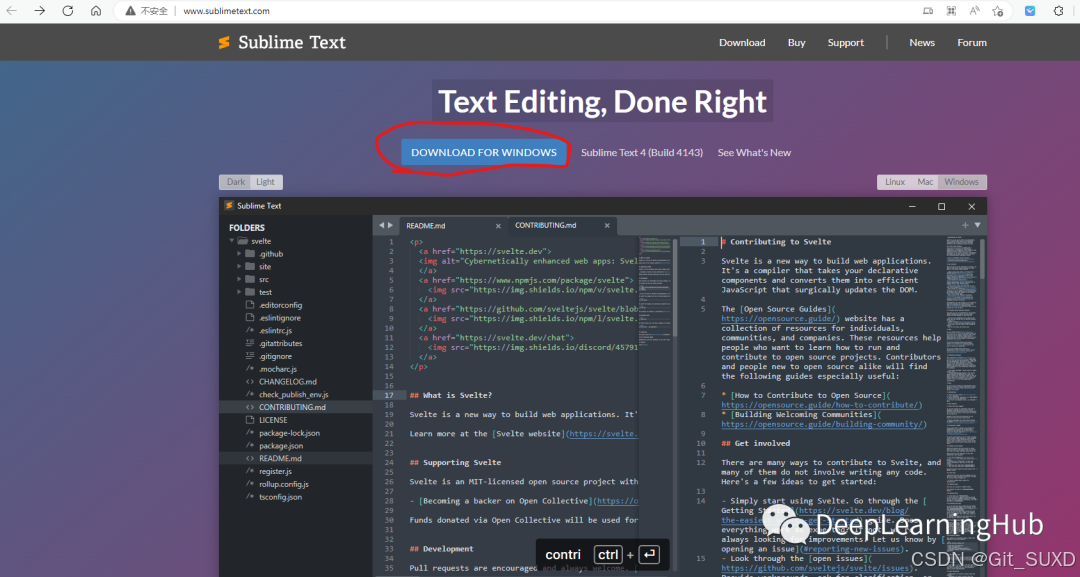Open Support in the site navigation
Screen dimensions: 1080x577
pyautogui.click(x=845, y=43)
